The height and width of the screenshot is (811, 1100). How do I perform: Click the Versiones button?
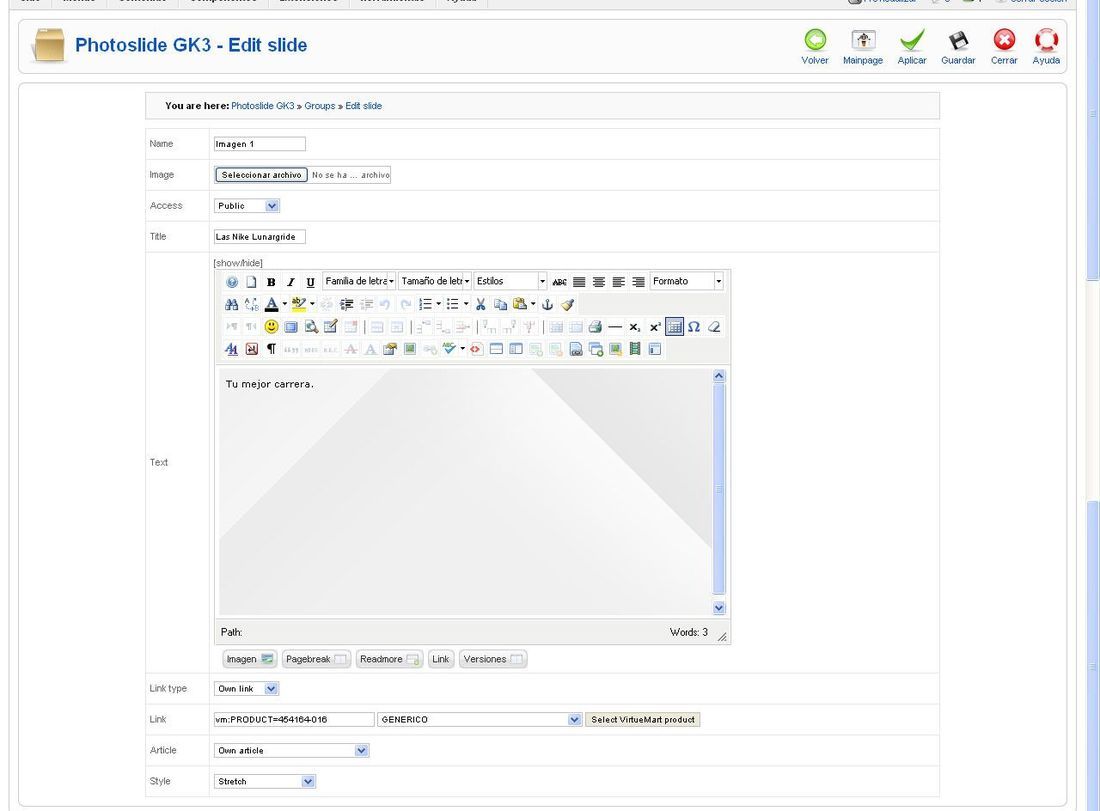click(x=493, y=659)
